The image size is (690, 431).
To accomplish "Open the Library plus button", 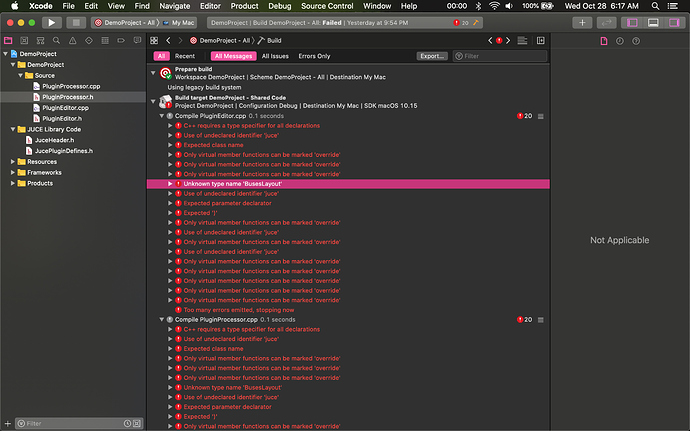I will coord(582,22).
